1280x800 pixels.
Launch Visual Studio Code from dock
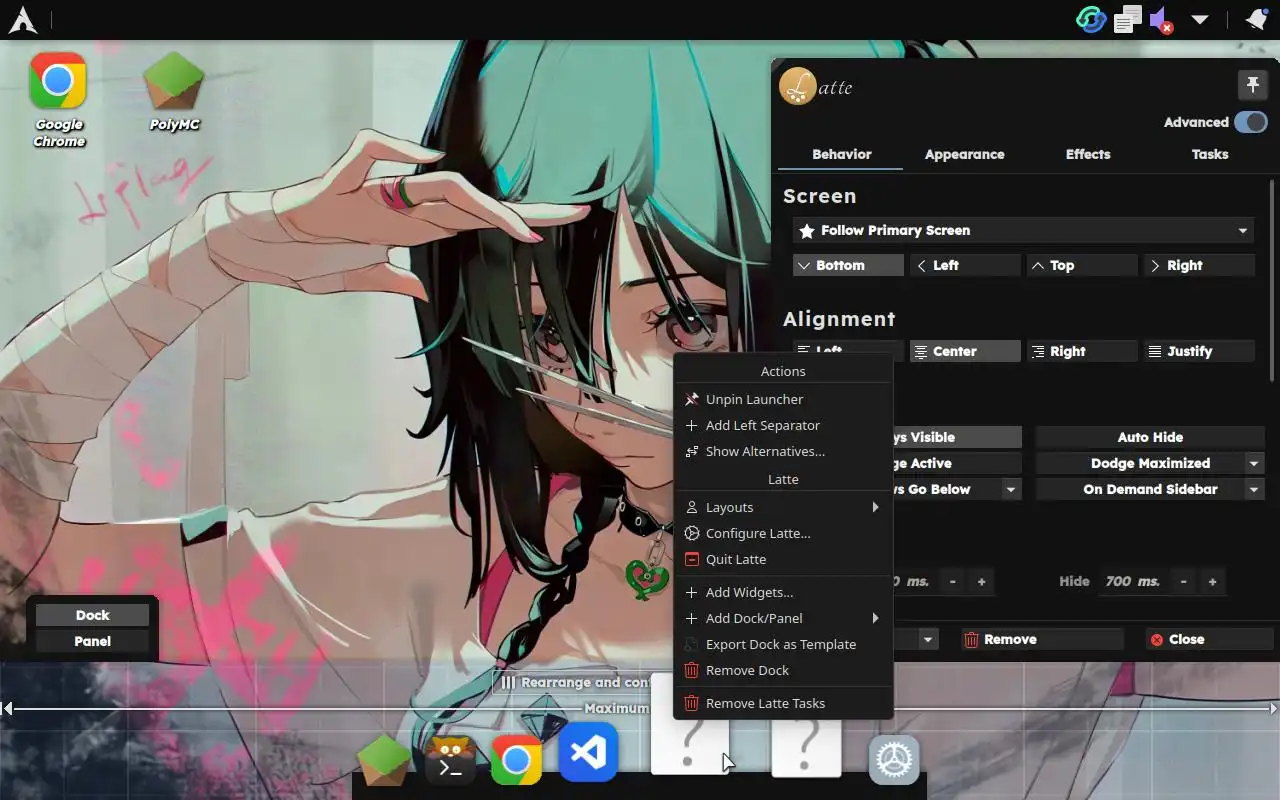pyautogui.click(x=588, y=752)
